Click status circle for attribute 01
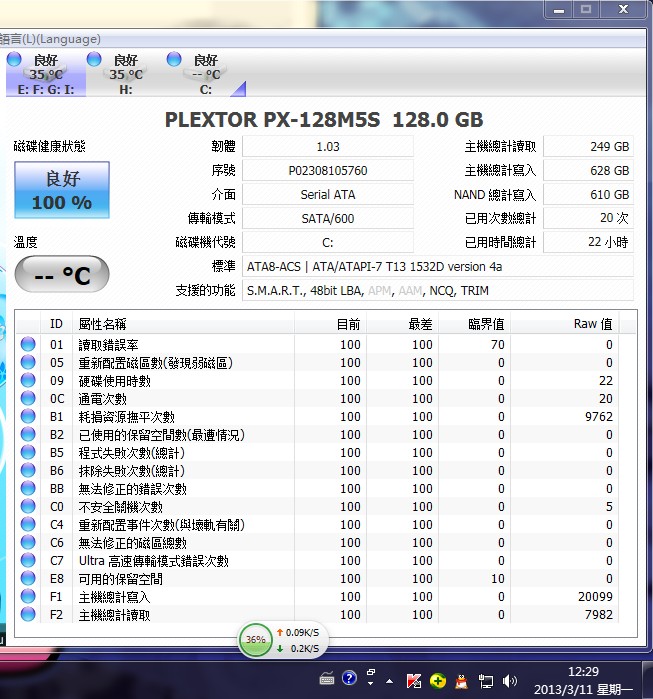This screenshot has height=699, width=653. (28, 344)
